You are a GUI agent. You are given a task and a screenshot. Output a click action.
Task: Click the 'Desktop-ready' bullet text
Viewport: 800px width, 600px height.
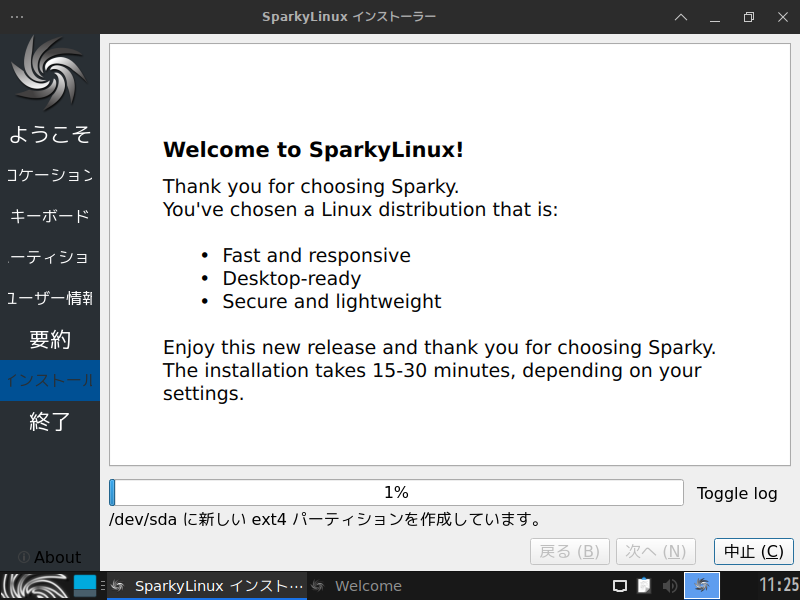click(291, 279)
